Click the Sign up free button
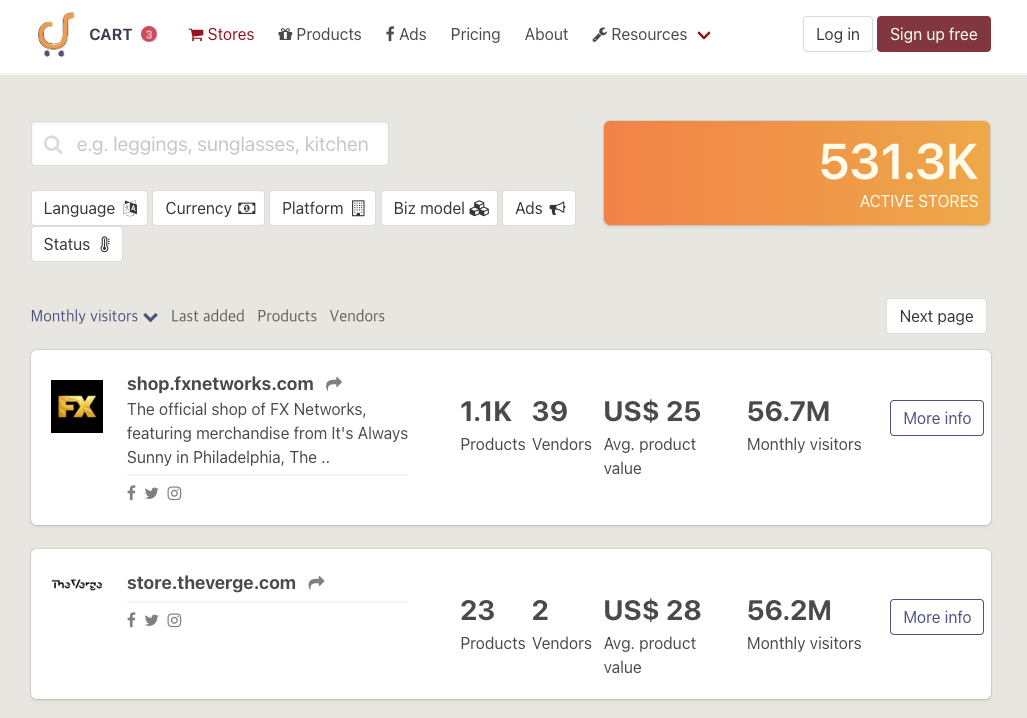This screenshot has width=1027, height=718. click(x=933, y=34)
